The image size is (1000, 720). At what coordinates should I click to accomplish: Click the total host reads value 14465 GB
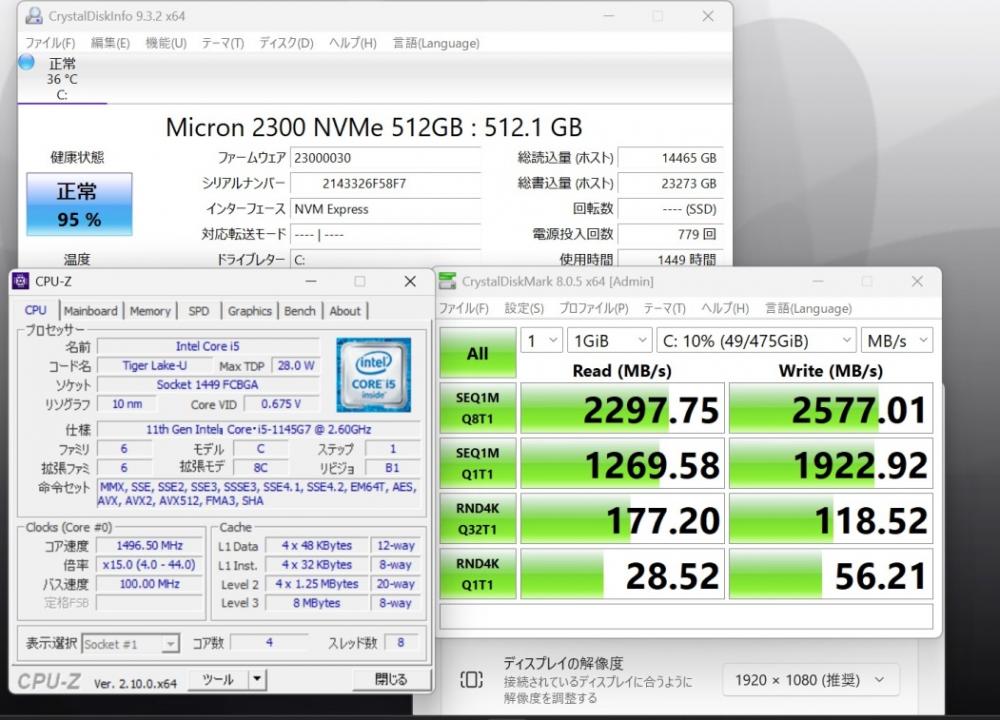[x=670, y=158]
